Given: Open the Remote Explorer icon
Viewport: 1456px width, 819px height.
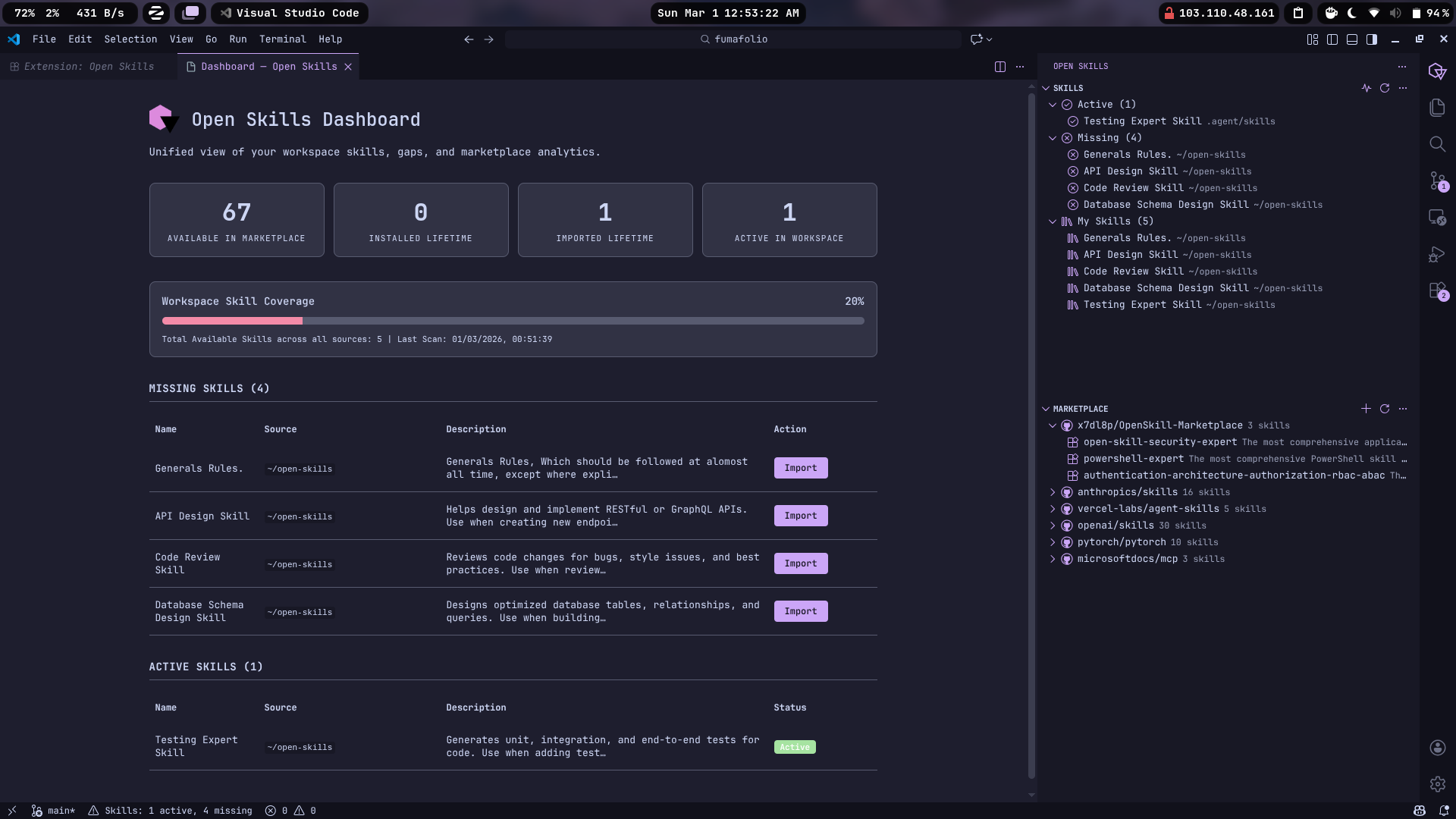Looking at the screenshot, I should coord(1437,218).
